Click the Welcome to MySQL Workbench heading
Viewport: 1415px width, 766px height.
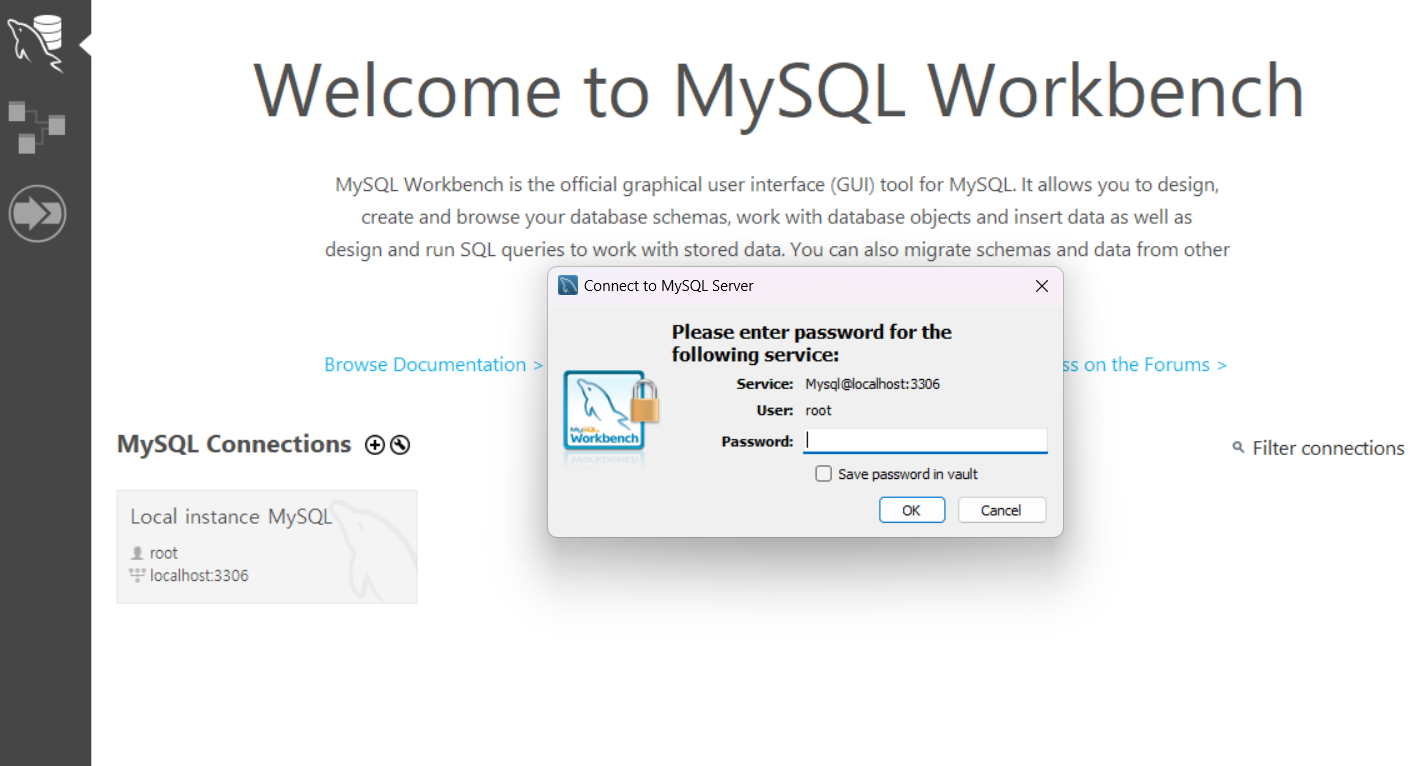[x=779, y=91]
